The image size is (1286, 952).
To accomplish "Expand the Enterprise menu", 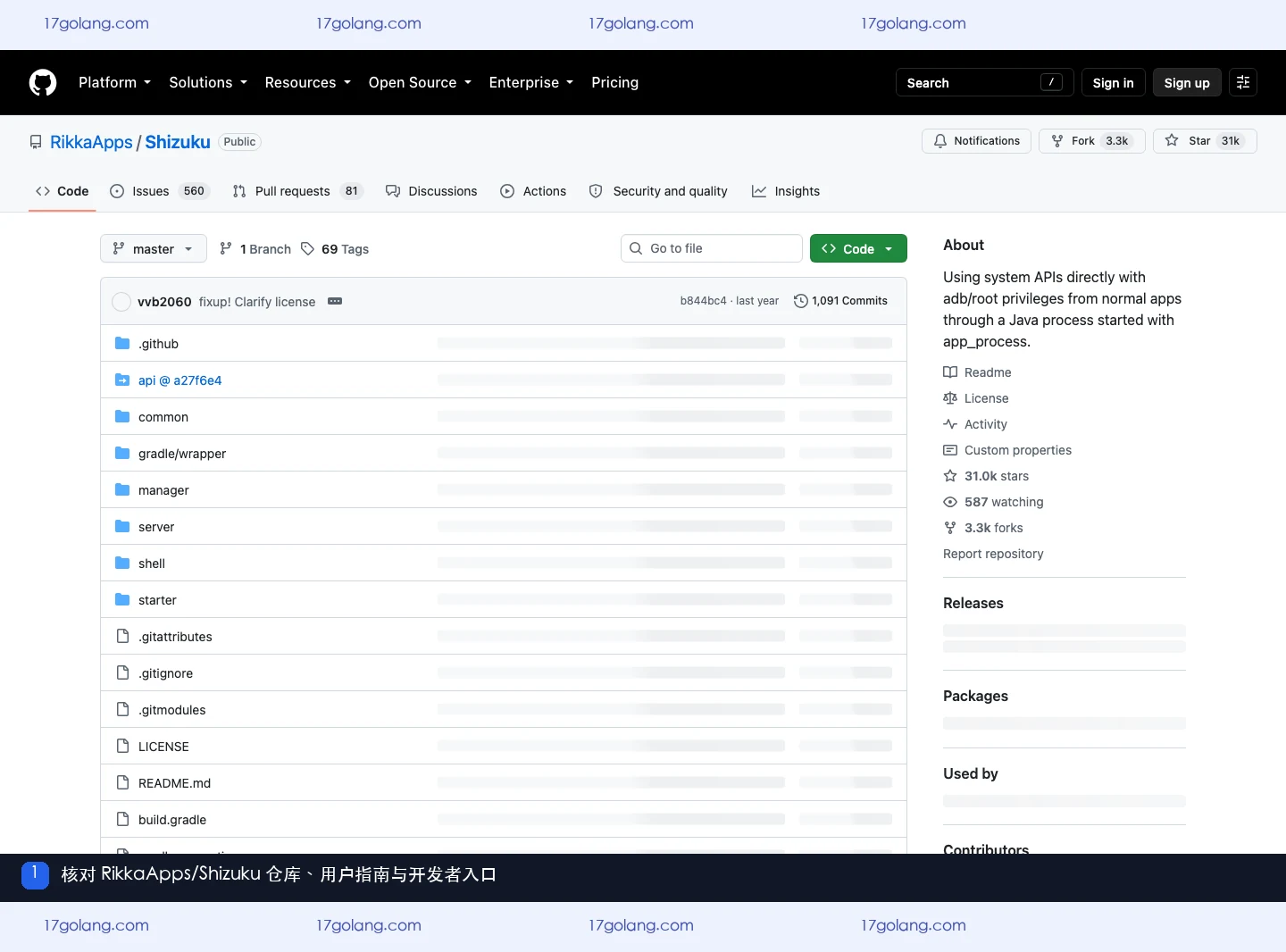I will 531,82.
